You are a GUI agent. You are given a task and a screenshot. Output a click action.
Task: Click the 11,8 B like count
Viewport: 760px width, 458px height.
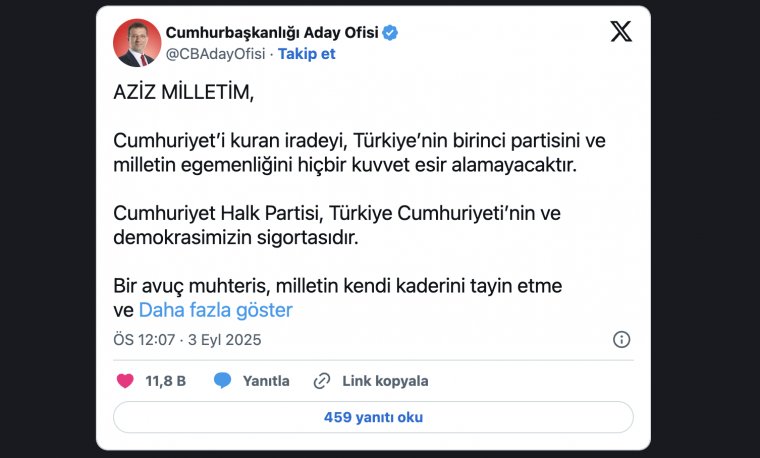[166, 381]
